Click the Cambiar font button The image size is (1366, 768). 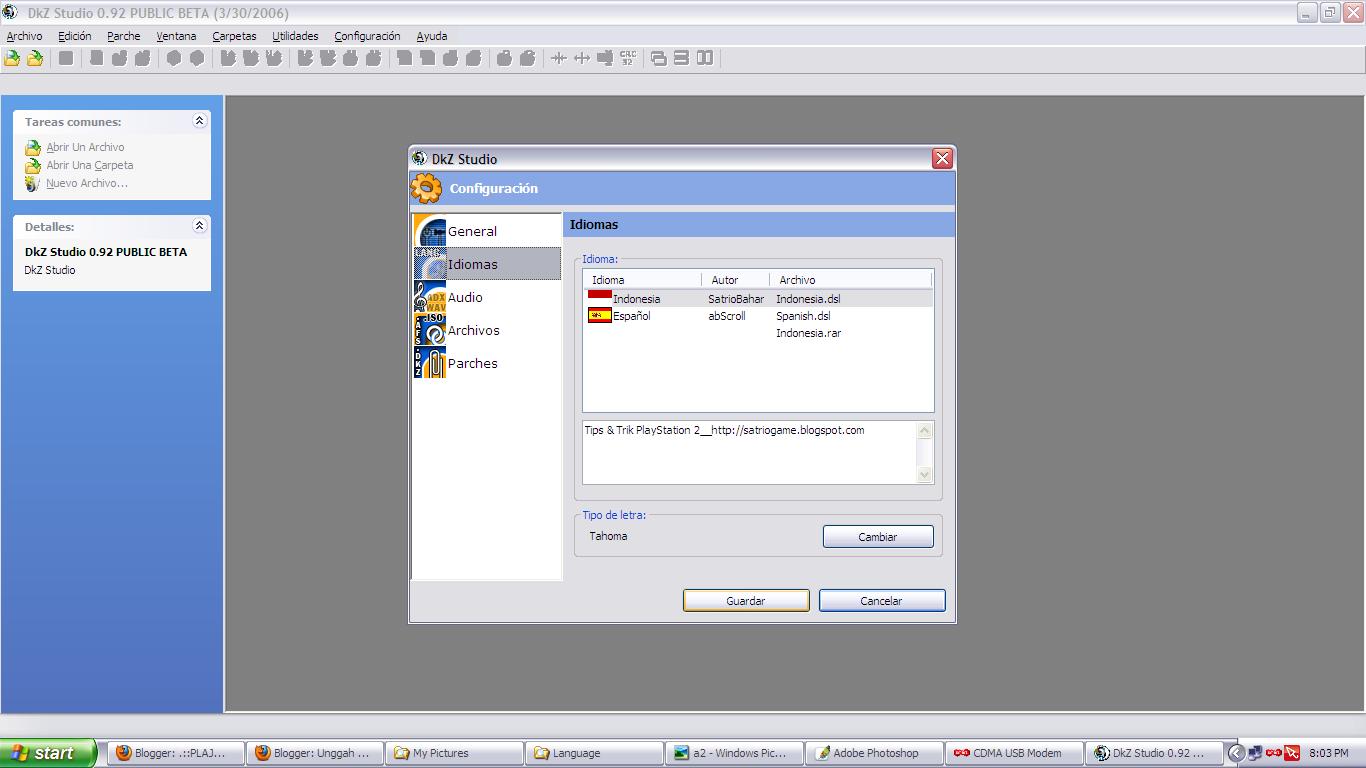pos(878,537)
